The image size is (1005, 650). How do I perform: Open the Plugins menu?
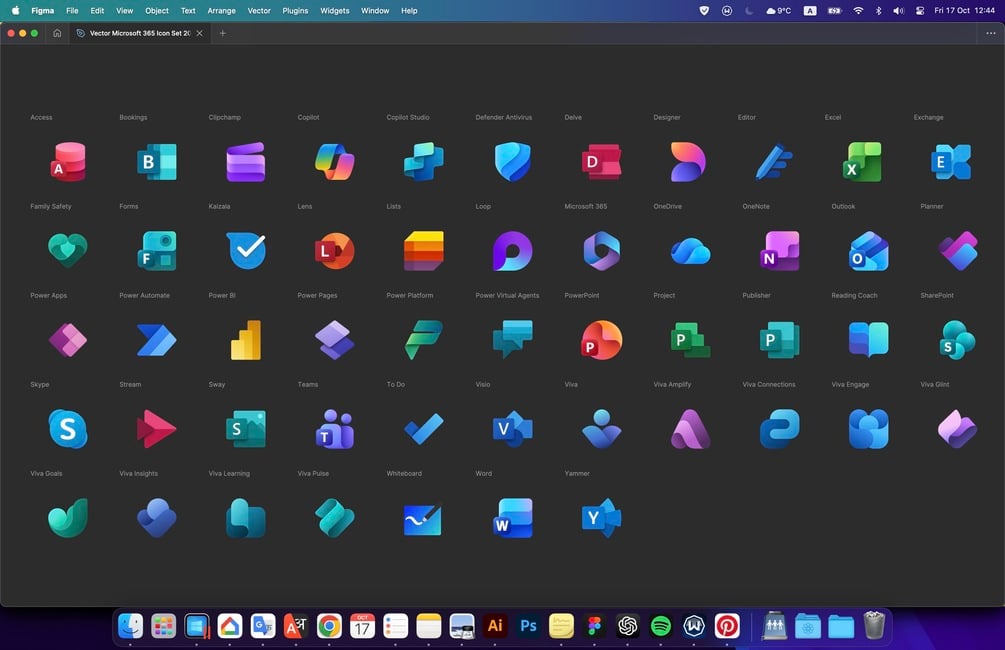coord(295,11)
